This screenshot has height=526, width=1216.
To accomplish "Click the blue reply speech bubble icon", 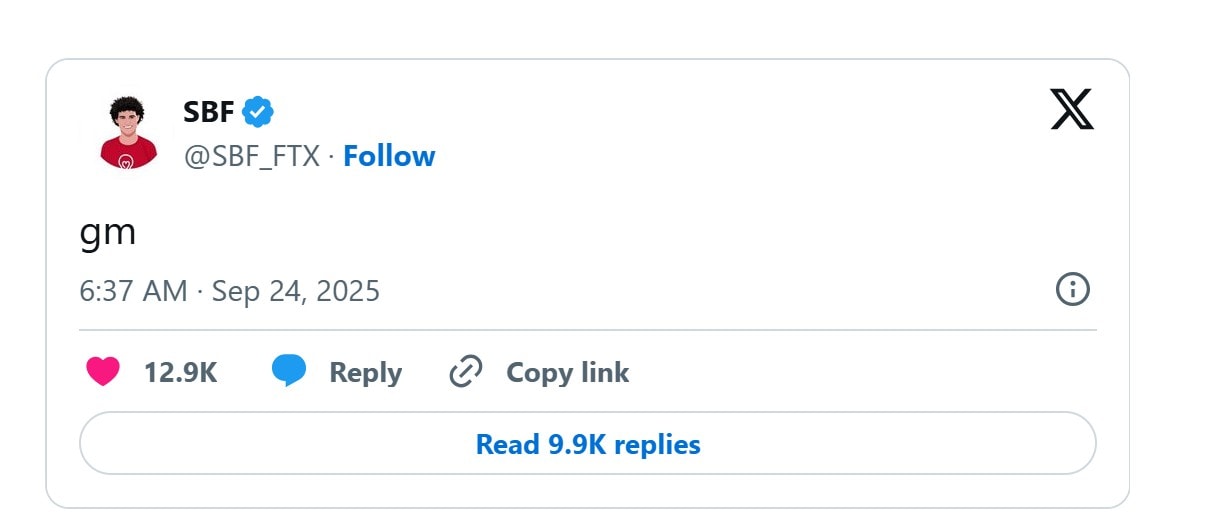I will click(x=289, y=372).
